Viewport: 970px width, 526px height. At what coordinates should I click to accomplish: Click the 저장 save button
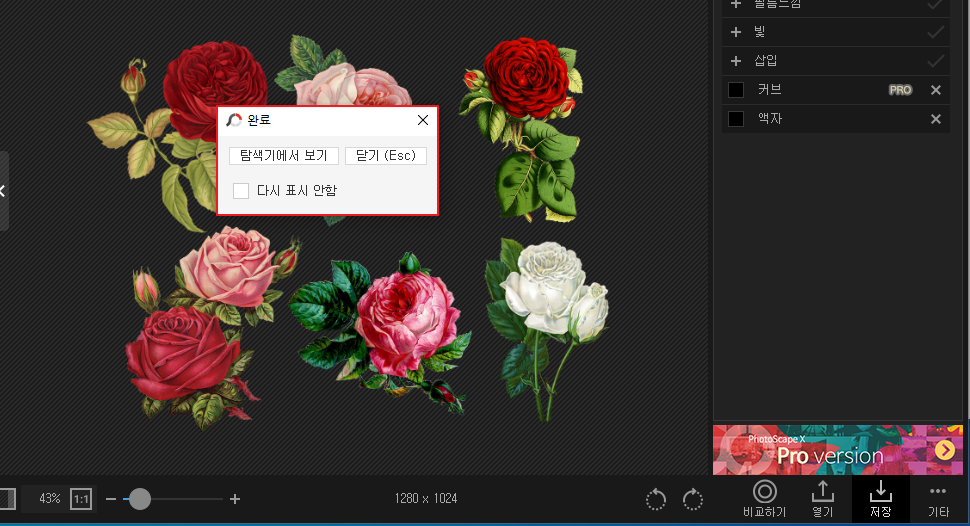click(x=880, y=499)
